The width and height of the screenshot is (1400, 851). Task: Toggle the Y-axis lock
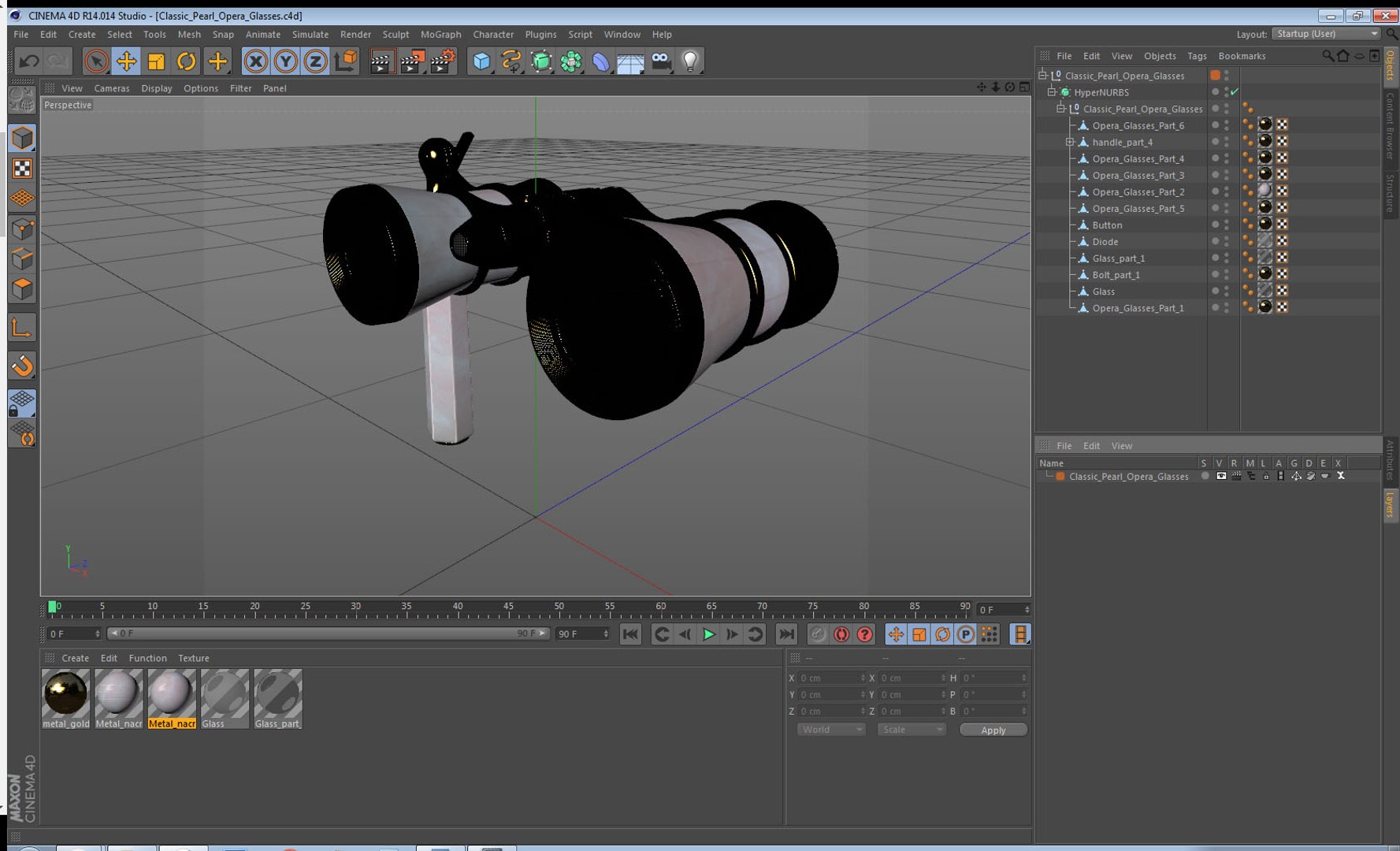285,61
